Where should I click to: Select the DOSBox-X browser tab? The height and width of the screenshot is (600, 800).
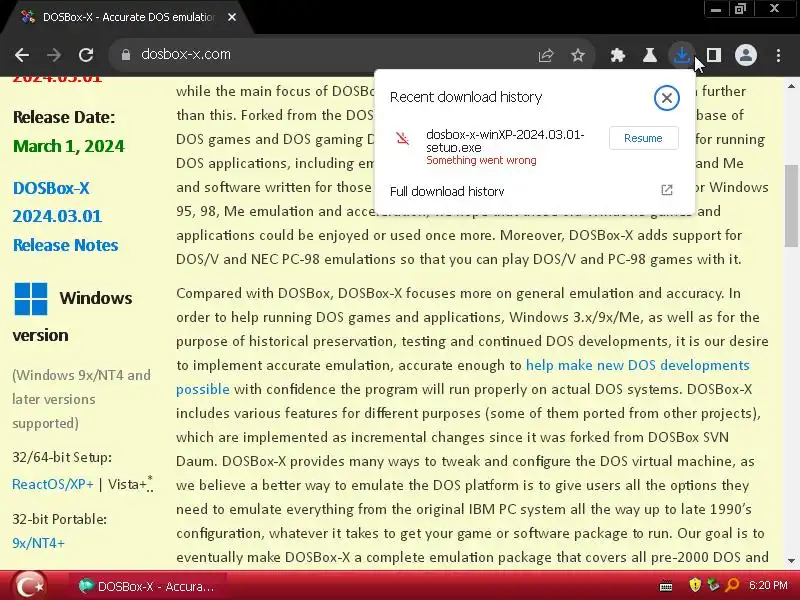126,17
